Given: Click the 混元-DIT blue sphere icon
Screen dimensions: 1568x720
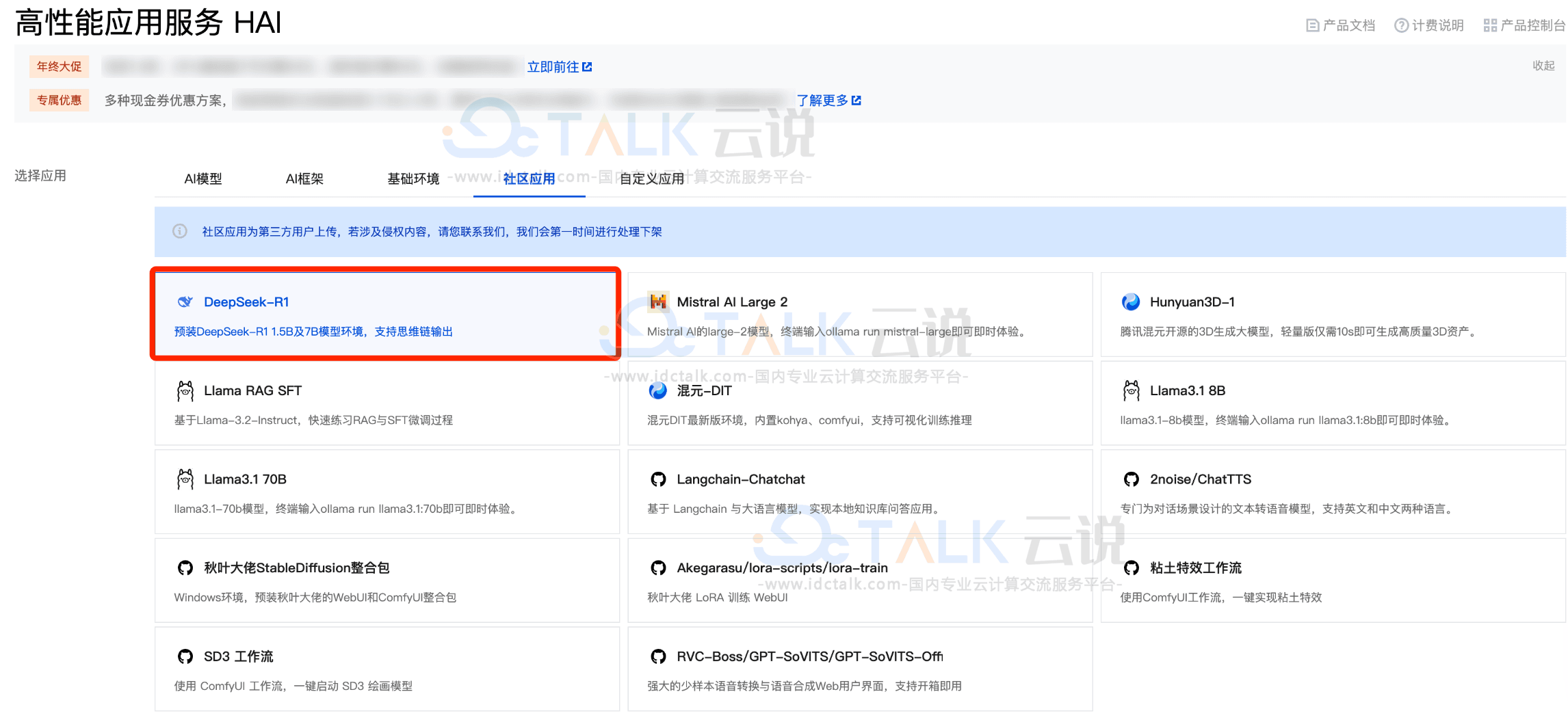Looking at the screenshot, I should [x=658, y=390].
